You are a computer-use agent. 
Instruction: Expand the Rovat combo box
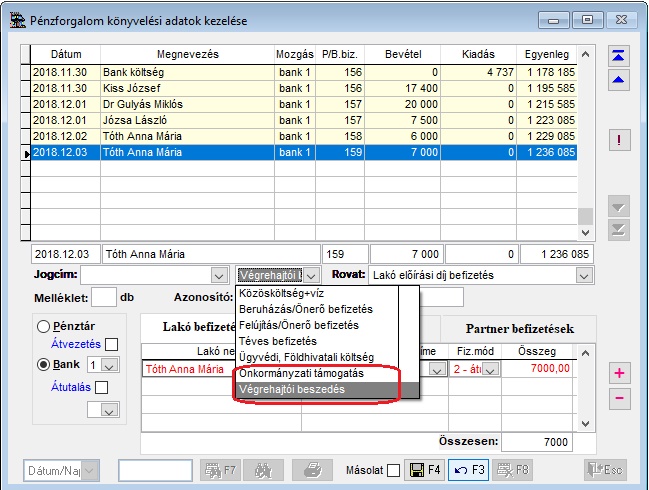click(x=583, y=274)
